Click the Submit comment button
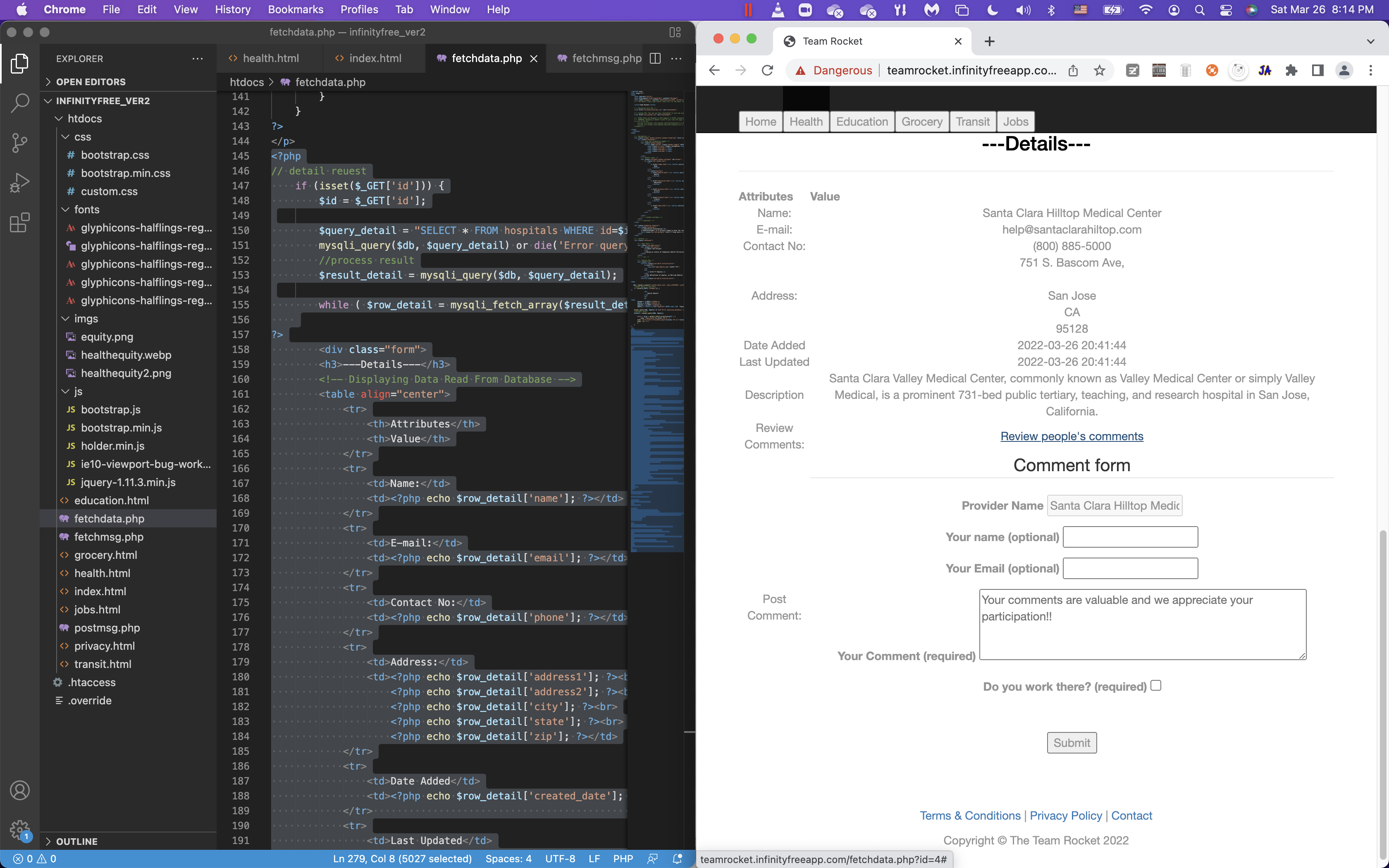 (1071, 742)
